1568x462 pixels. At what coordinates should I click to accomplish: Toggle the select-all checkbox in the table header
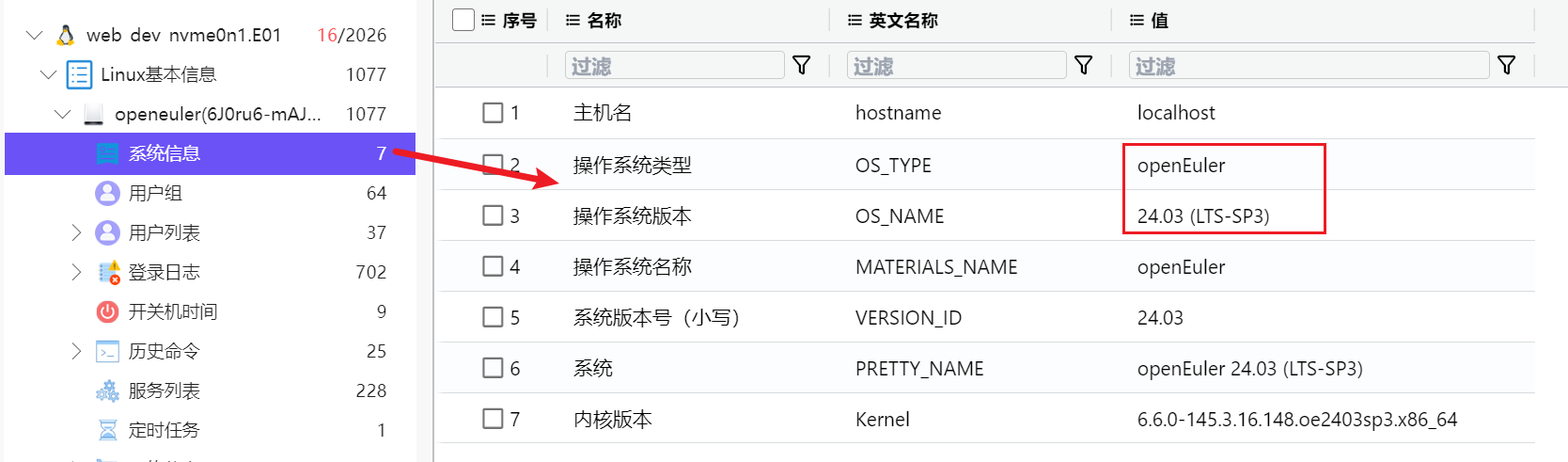[x=463, y=20]
